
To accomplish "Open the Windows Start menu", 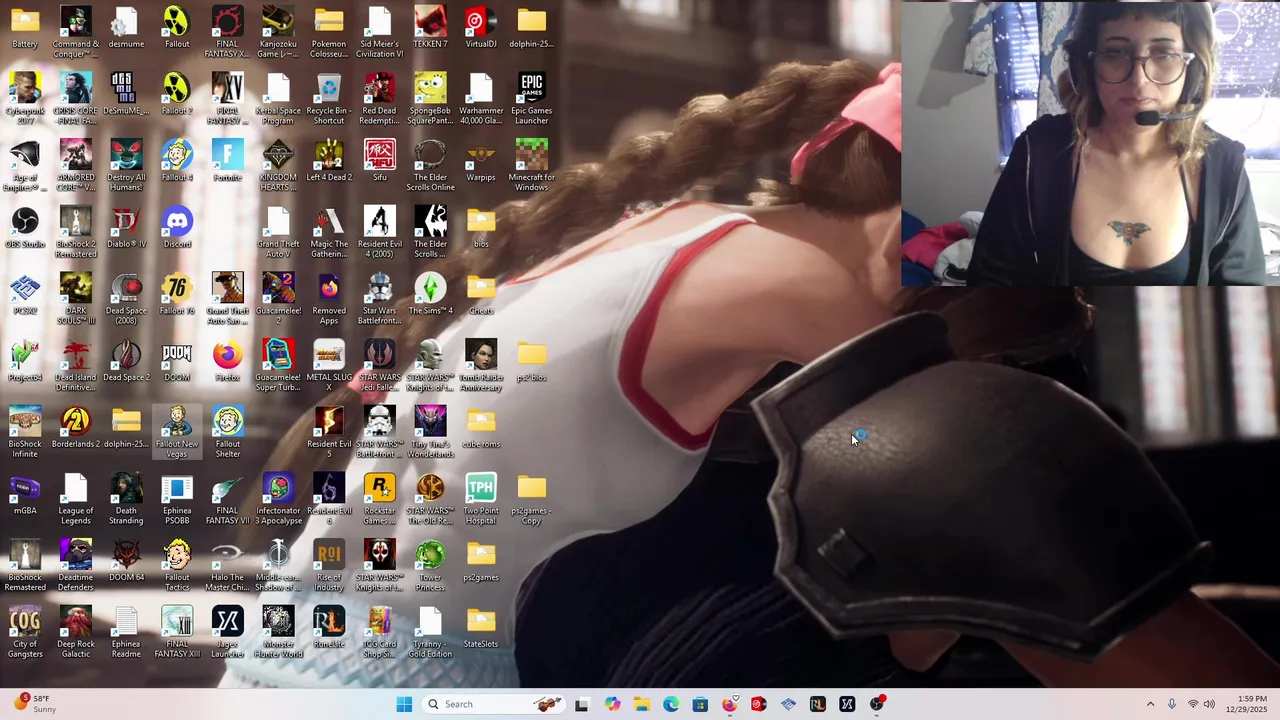I will pos(404,704).
